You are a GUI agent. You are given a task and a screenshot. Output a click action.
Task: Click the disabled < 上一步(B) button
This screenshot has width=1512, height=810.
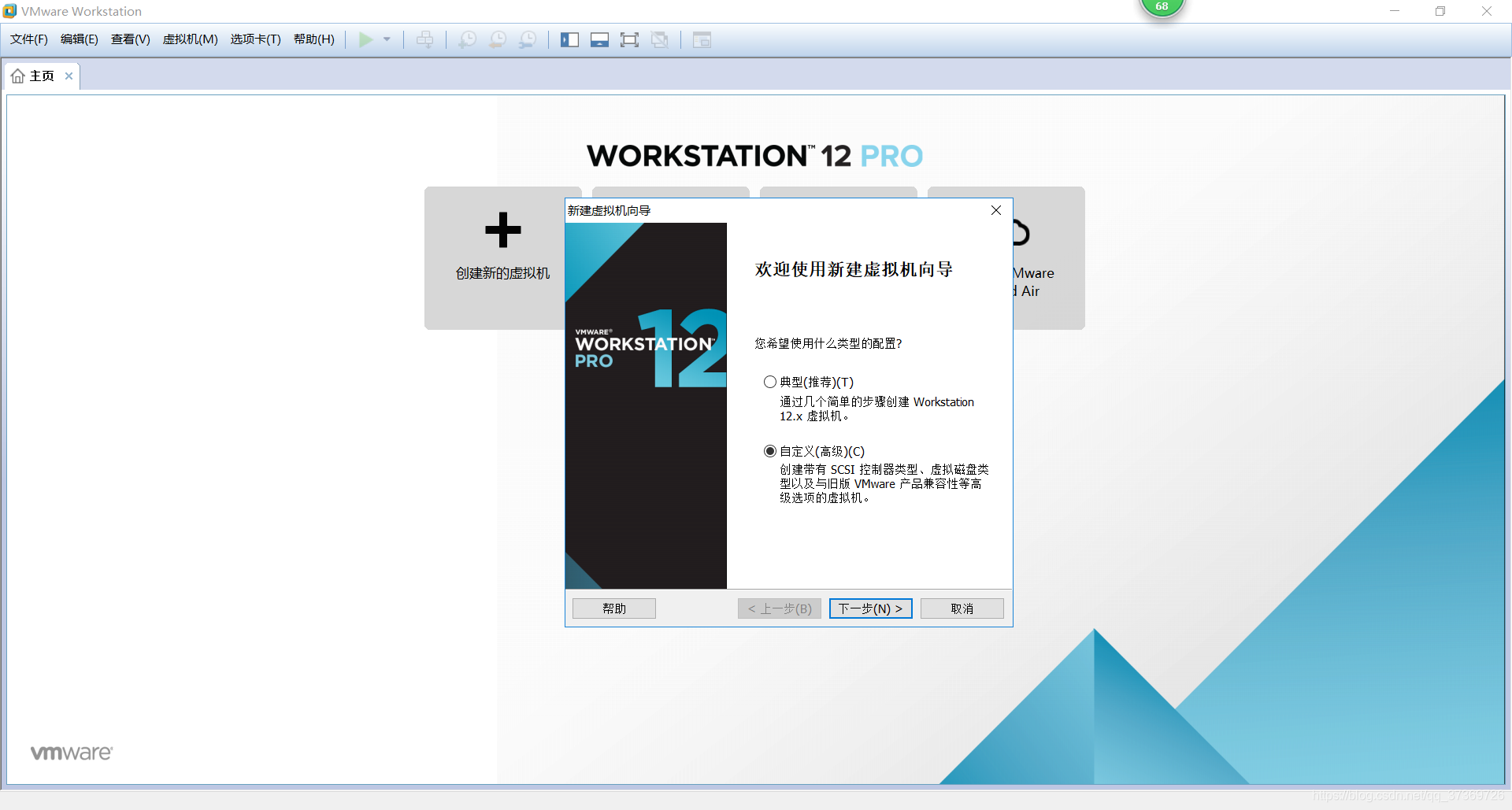[x=780, y=608]
